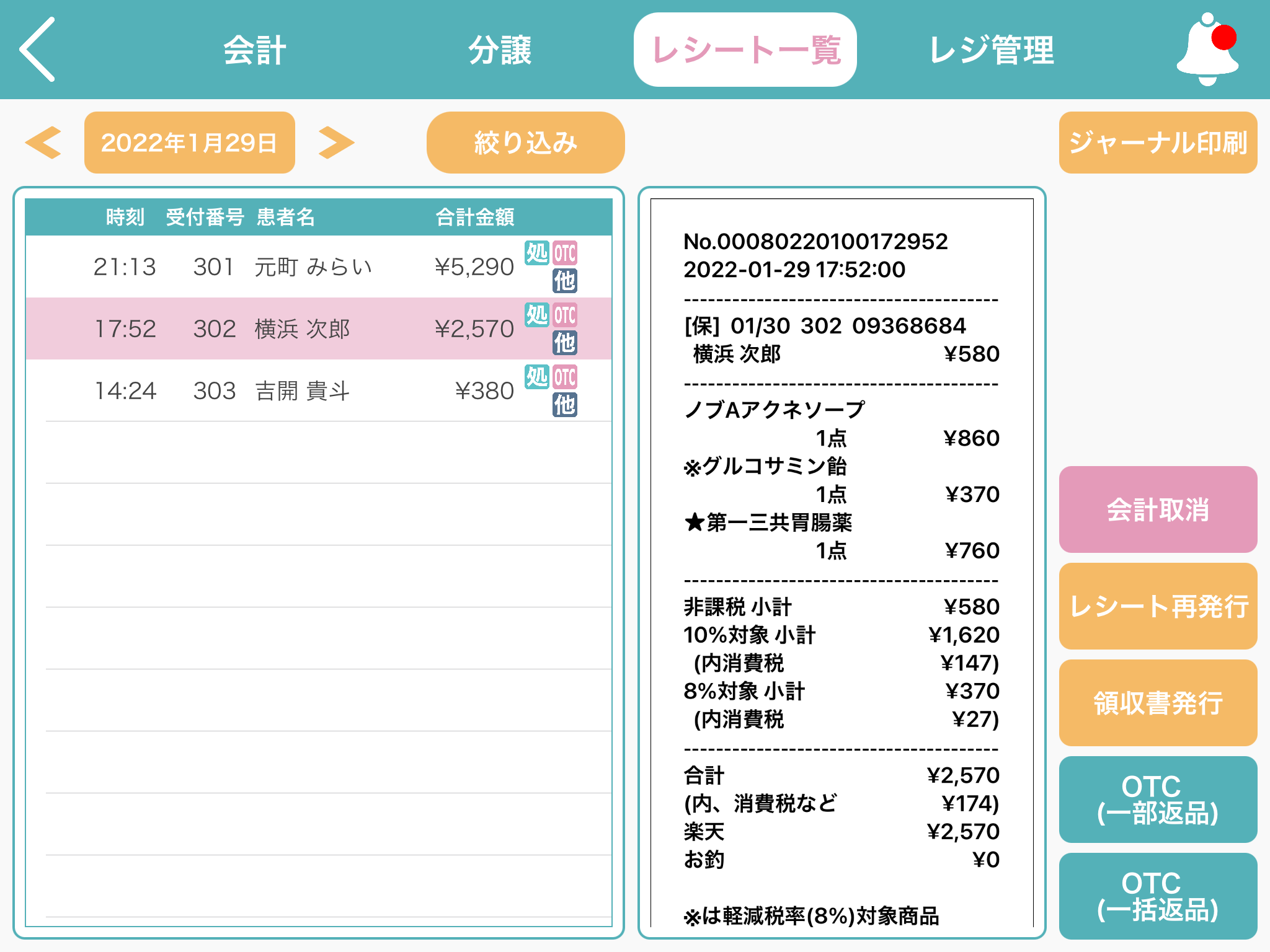This screenshot has height=952, width=1270.
Task: Select the レシート一覧 tab
Action: point(745,50)
